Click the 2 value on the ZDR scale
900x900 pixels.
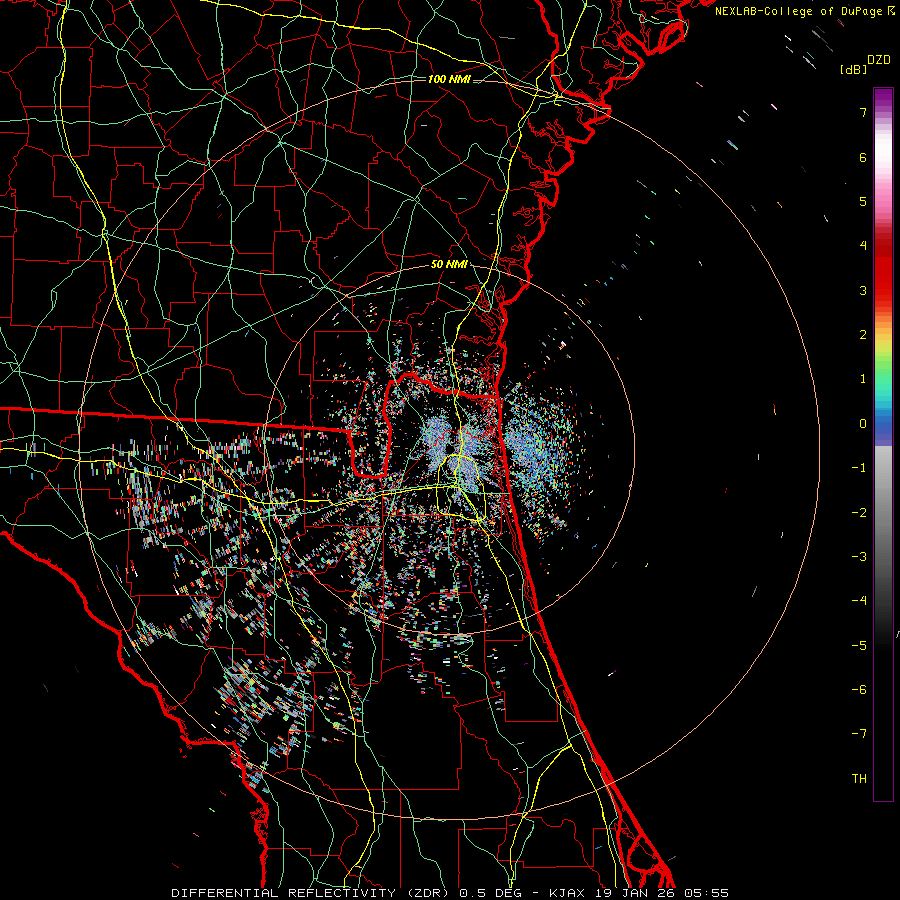click(863, 335)
